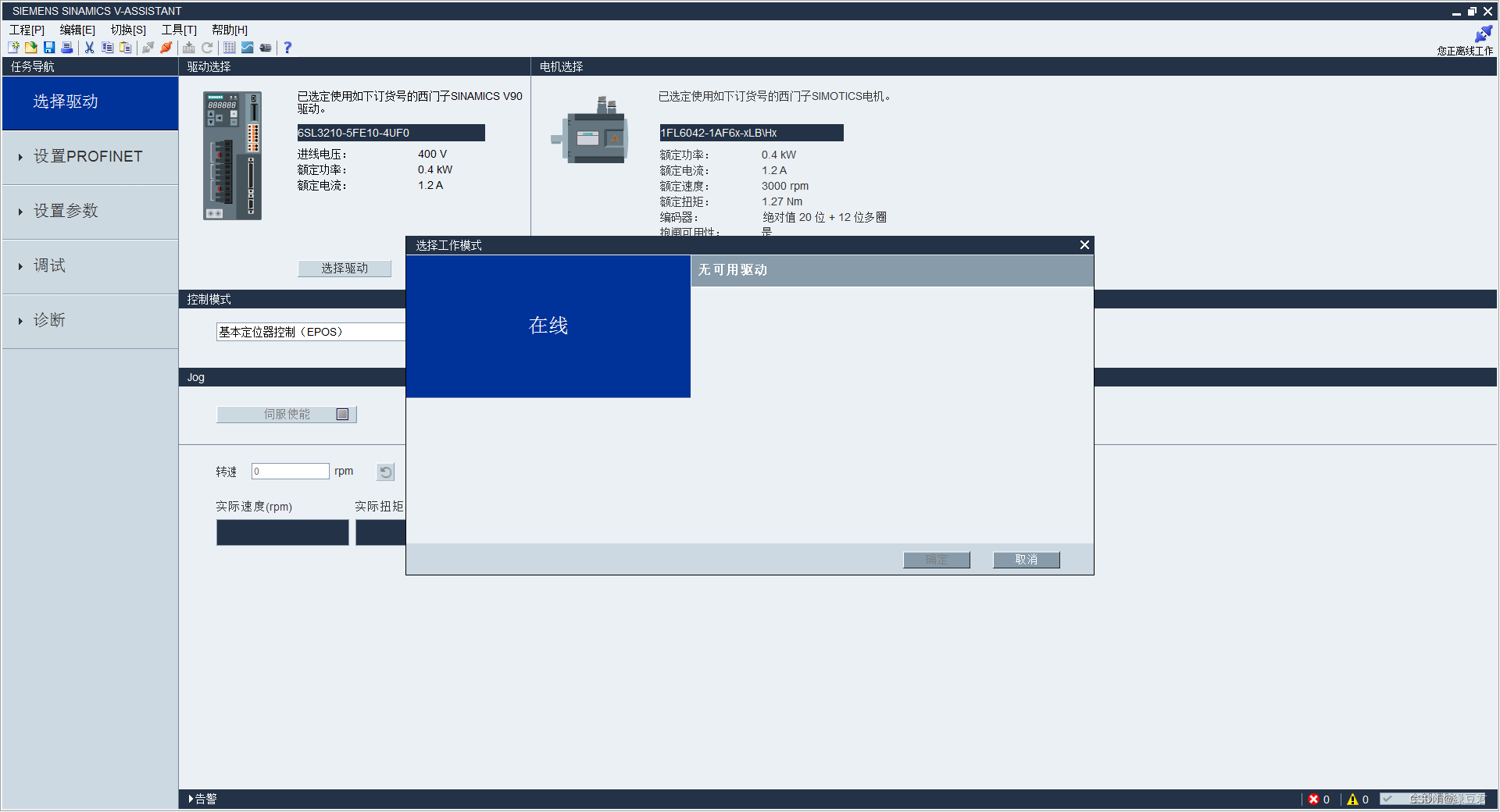
Task: Click the Open project folder icon
Action: click(31, 48)
